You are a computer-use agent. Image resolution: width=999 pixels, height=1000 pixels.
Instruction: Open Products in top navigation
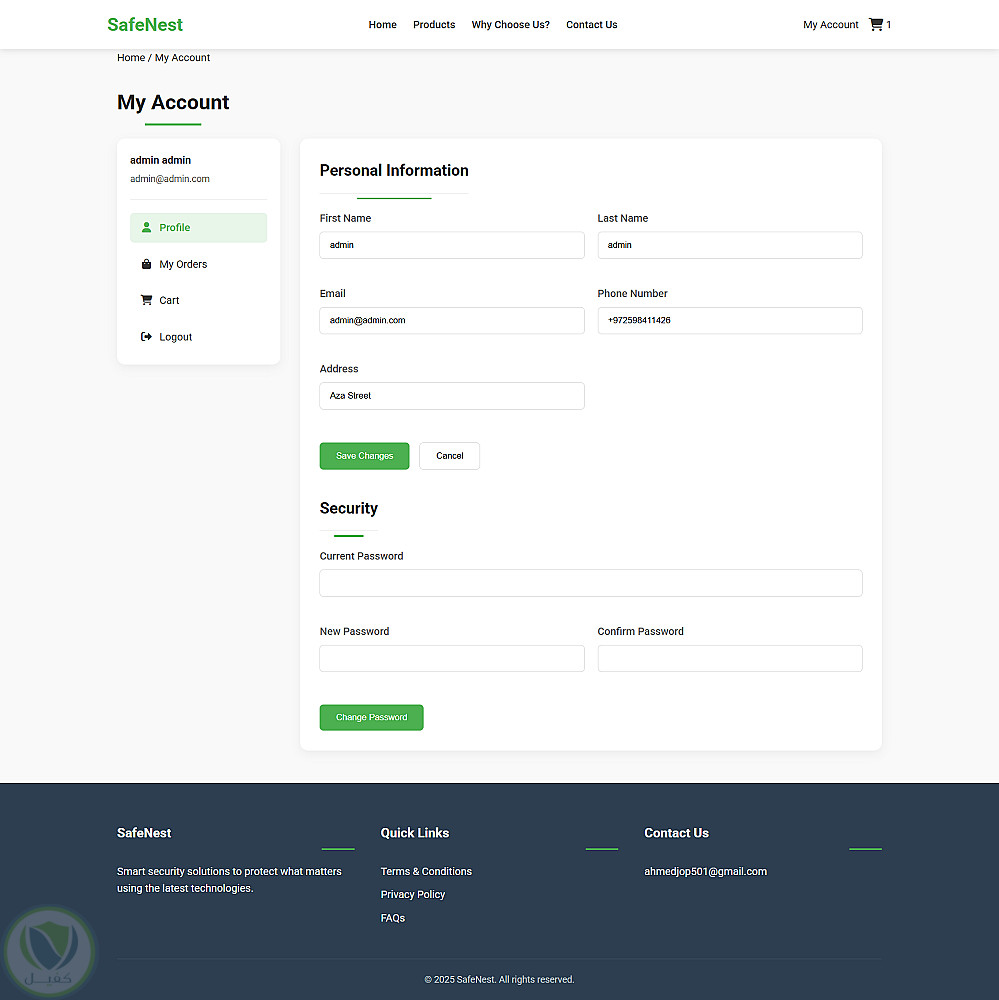tap(434, 24)
